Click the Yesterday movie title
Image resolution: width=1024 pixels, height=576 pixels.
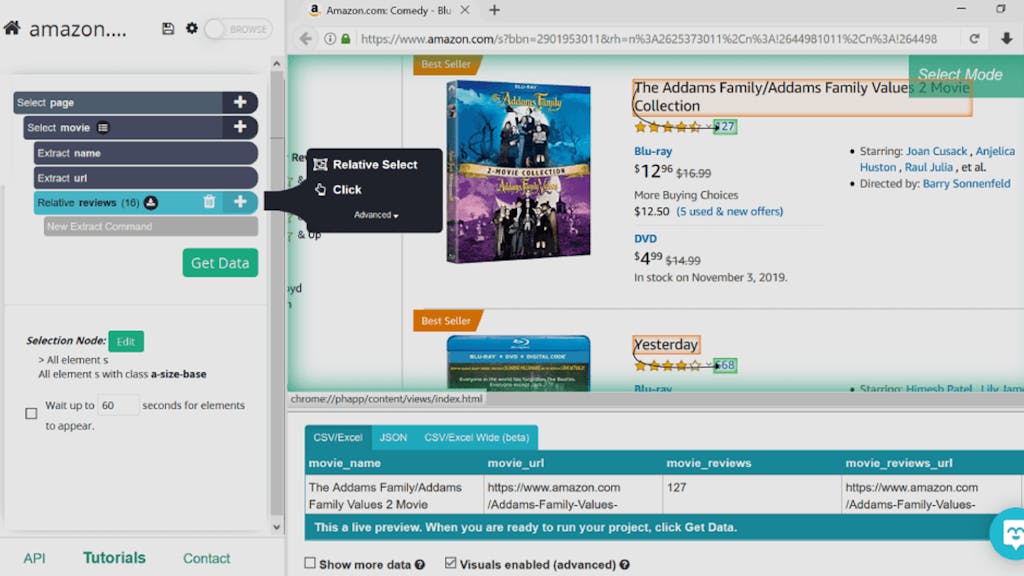pyautogui.click(x=666, y=344)
